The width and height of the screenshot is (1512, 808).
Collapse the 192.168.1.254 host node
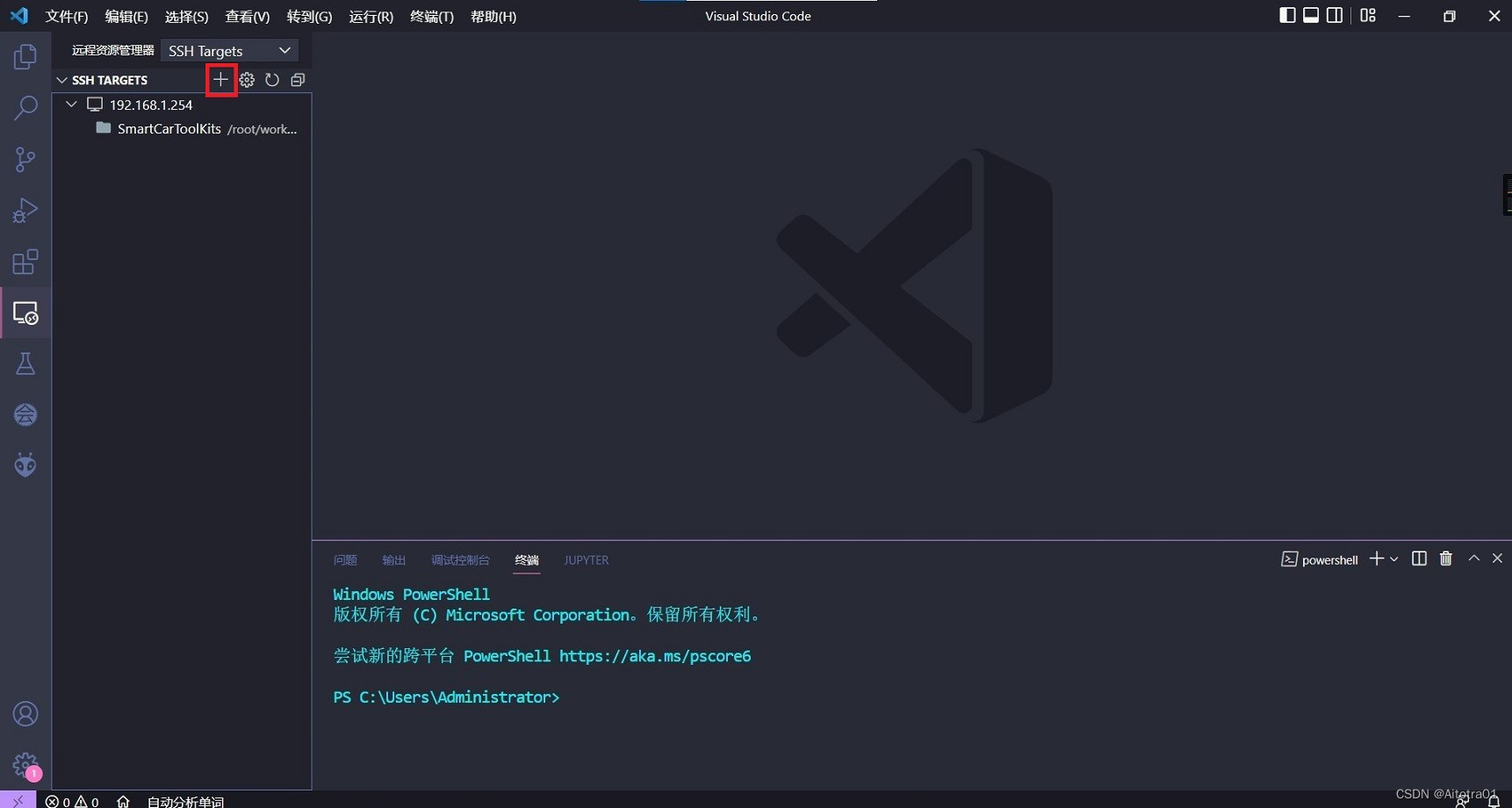pyautogui.click(x=72, y=105)
